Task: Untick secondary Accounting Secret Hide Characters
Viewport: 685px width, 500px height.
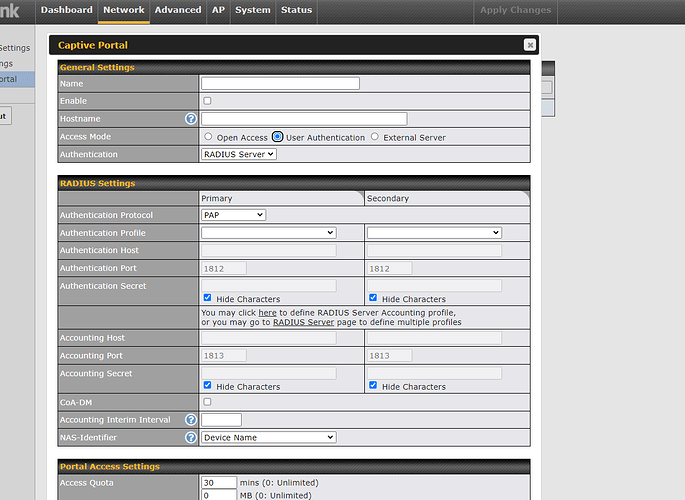Action: tap(373, 385)
